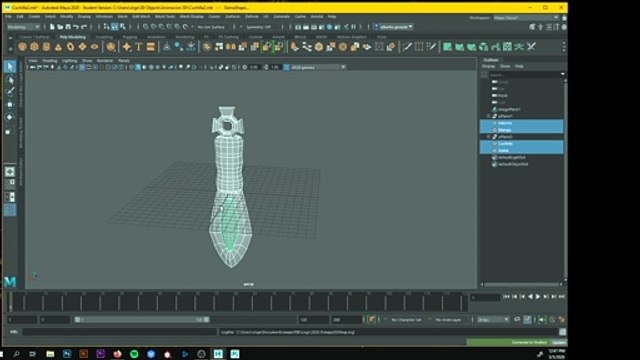The image size is (640, 360).
Task: Create a polygon cylinder from shelf
Action: (47, 47)
